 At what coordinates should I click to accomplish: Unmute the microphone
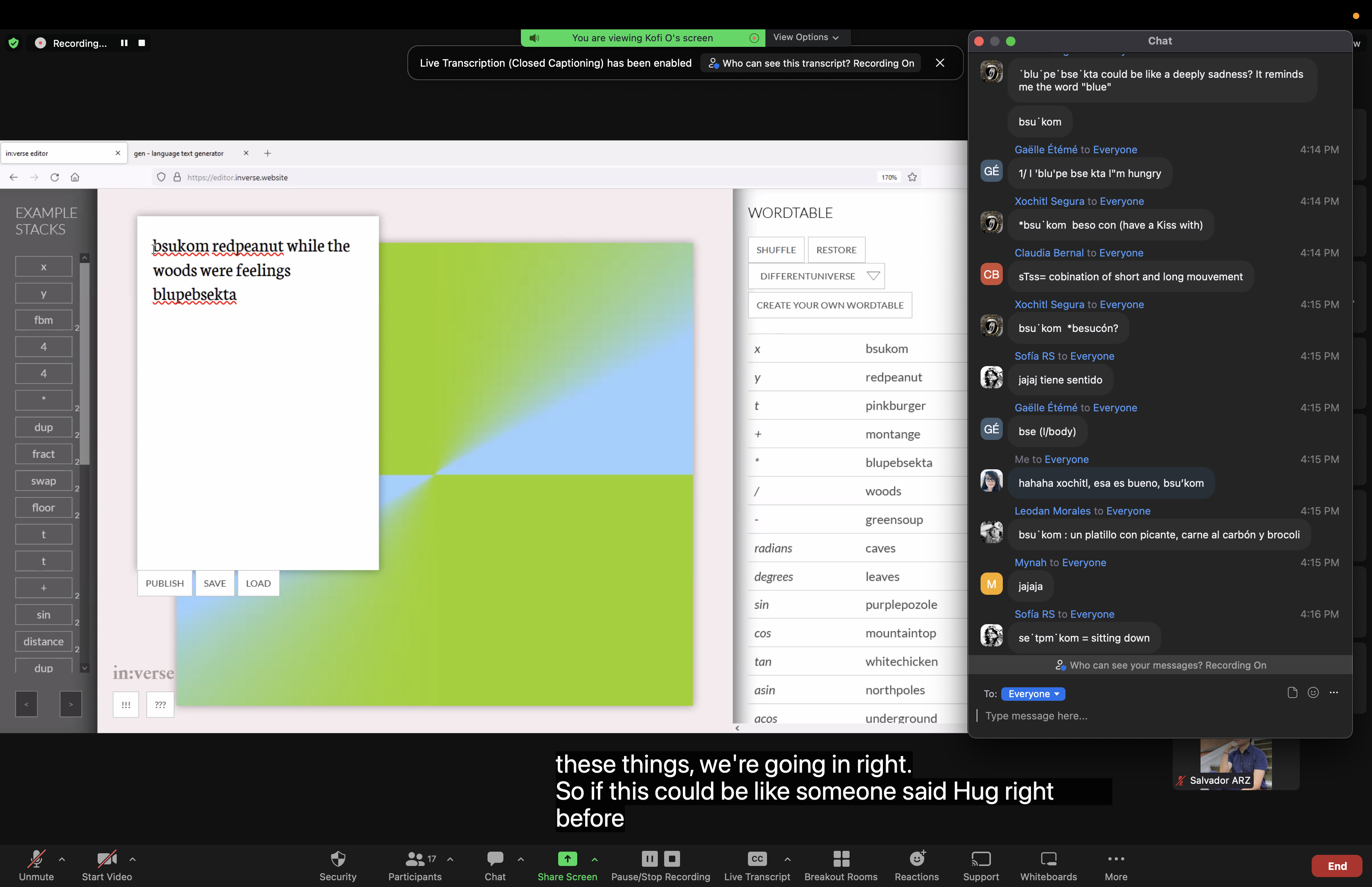(36, 859)
